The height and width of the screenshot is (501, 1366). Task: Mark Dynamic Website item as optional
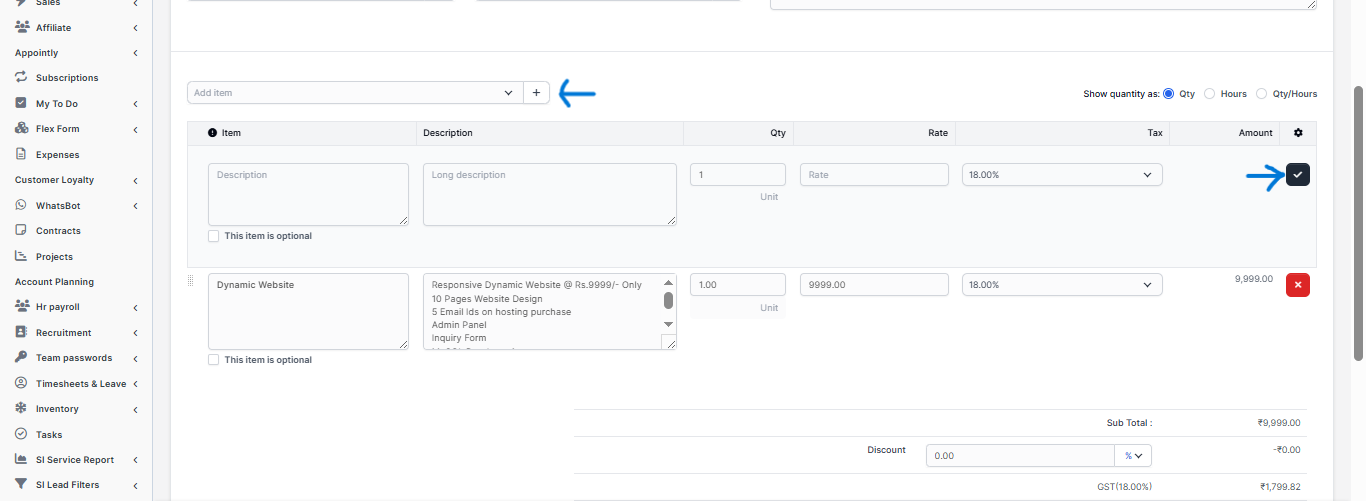(x=214, y=360)
